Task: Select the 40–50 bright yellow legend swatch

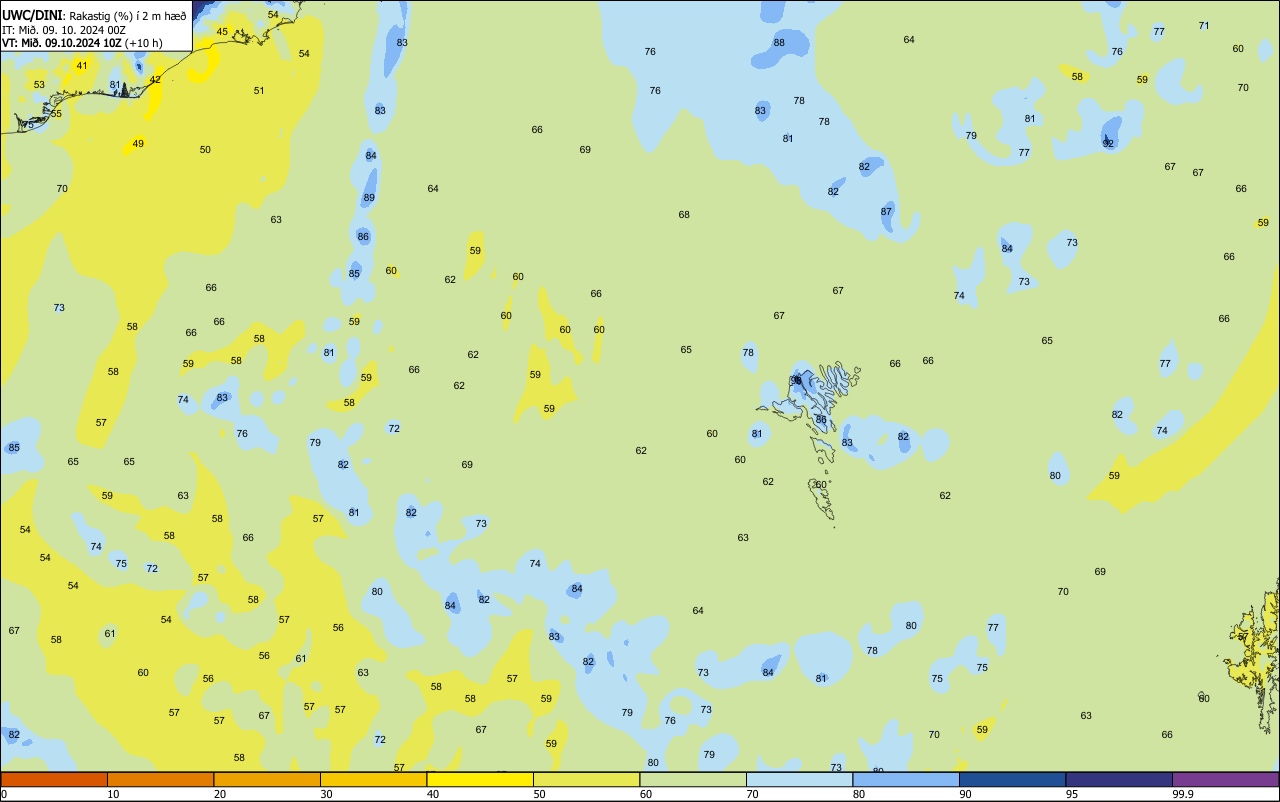Action: click(x=480, y=779)
